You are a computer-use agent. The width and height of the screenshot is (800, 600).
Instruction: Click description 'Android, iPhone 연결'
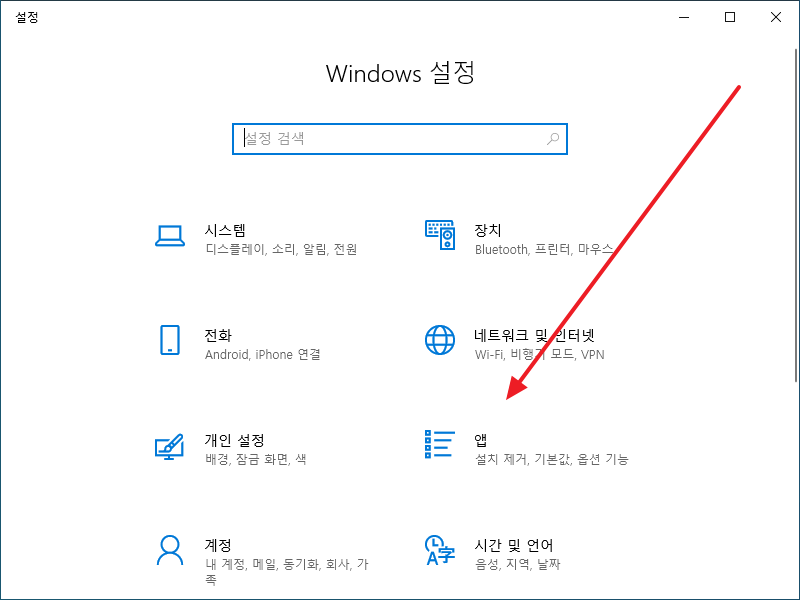(263, 355)
